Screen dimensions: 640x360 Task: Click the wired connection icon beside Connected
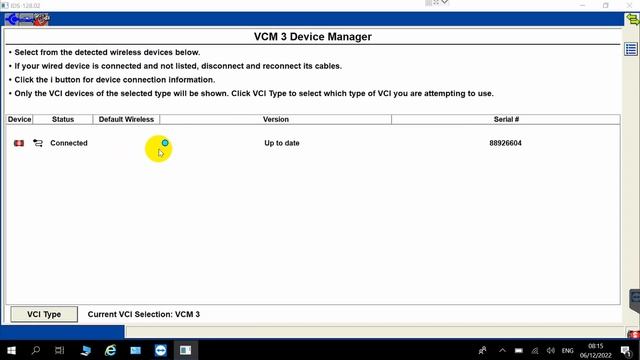(x=38, y=143)
